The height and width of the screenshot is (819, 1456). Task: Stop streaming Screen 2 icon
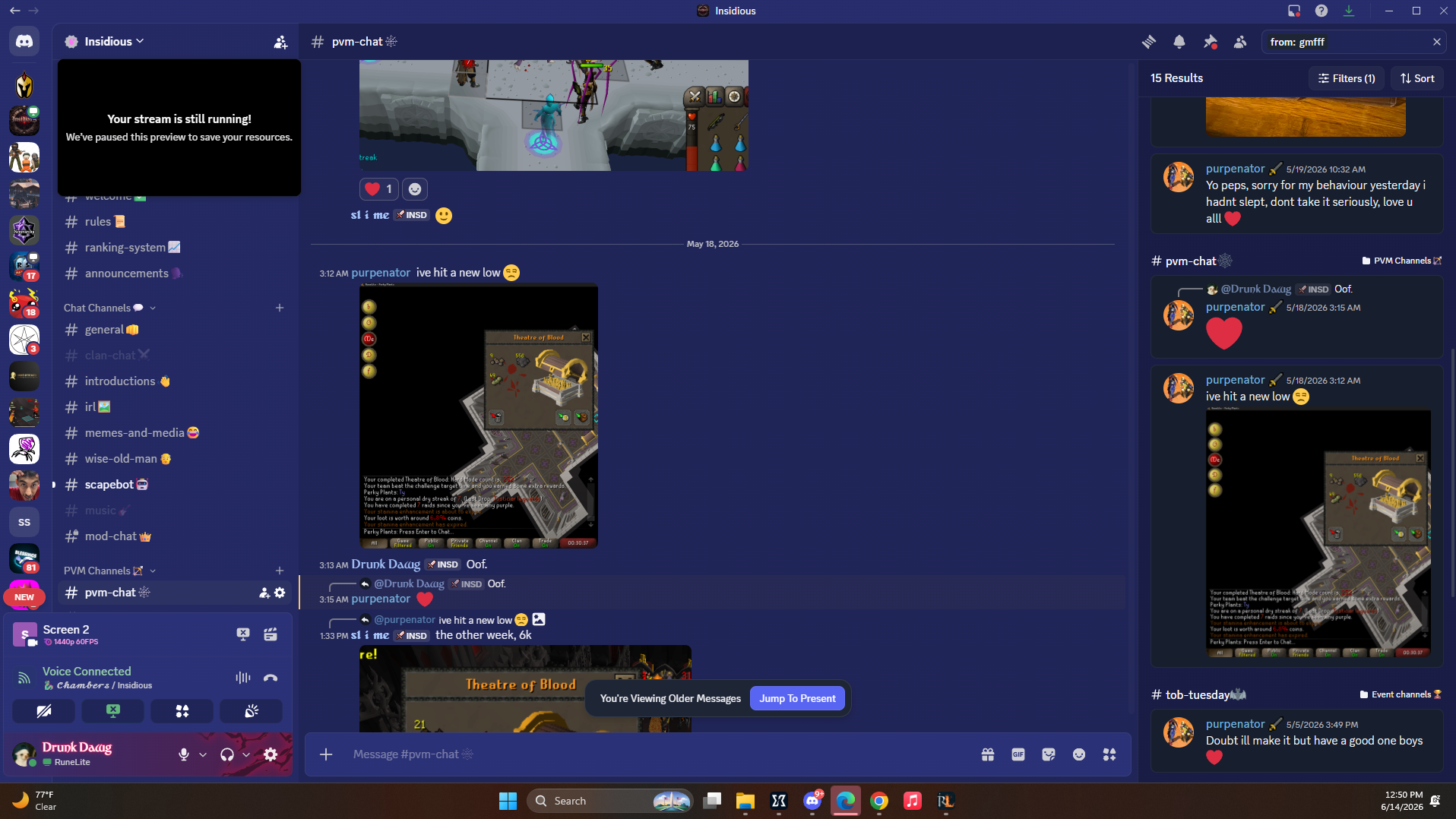(243, 634)
